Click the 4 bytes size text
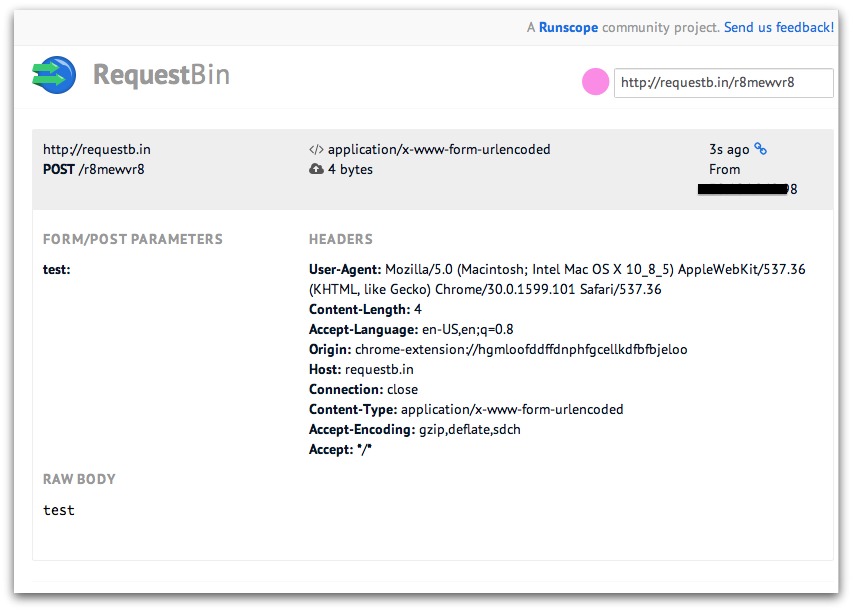 (350, 169)
